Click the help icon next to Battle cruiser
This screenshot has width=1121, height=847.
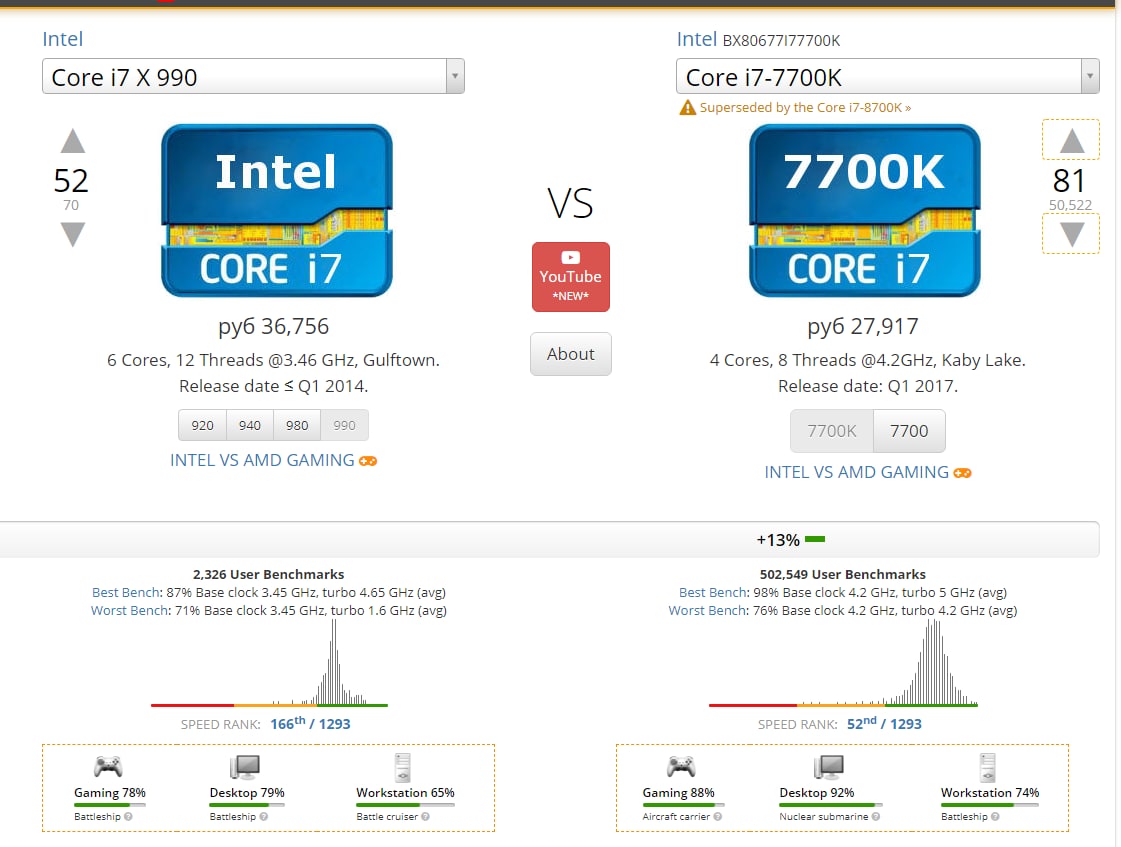425,816
